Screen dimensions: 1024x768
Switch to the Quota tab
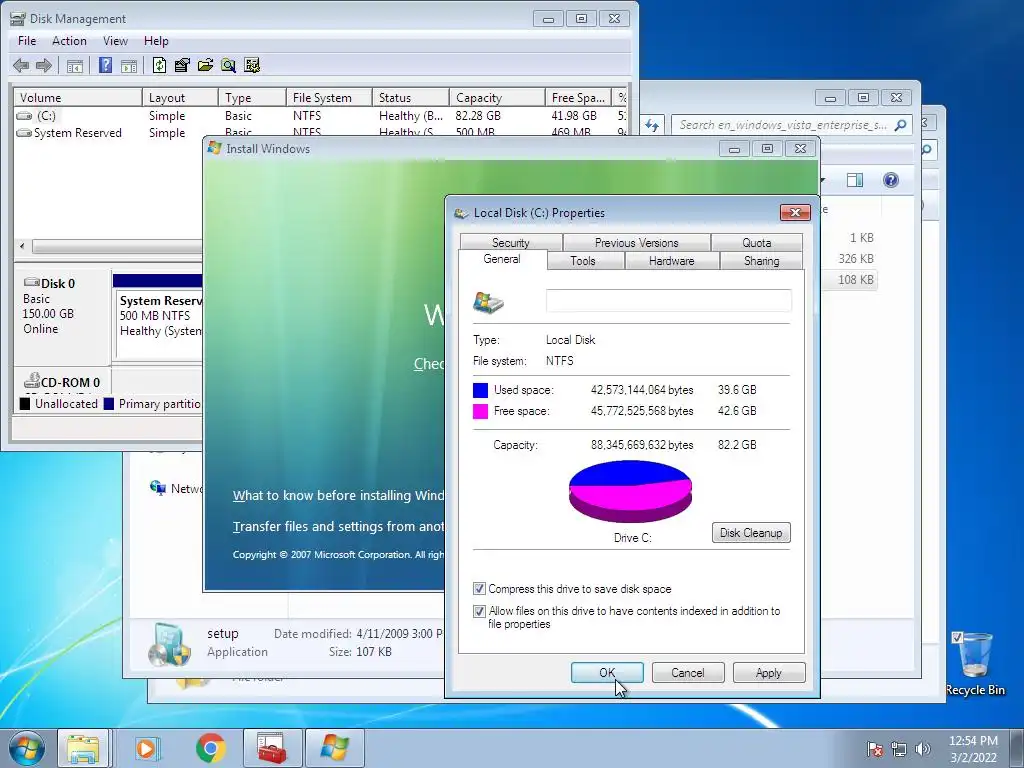[x=757, y=242]
